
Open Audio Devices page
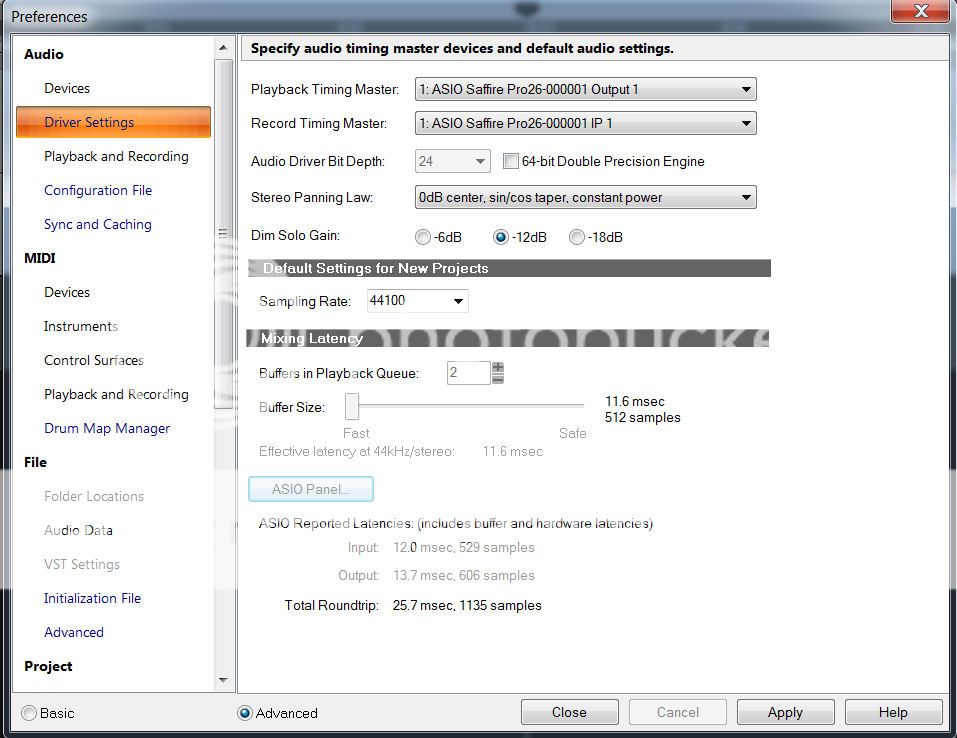tap(67, 88)
